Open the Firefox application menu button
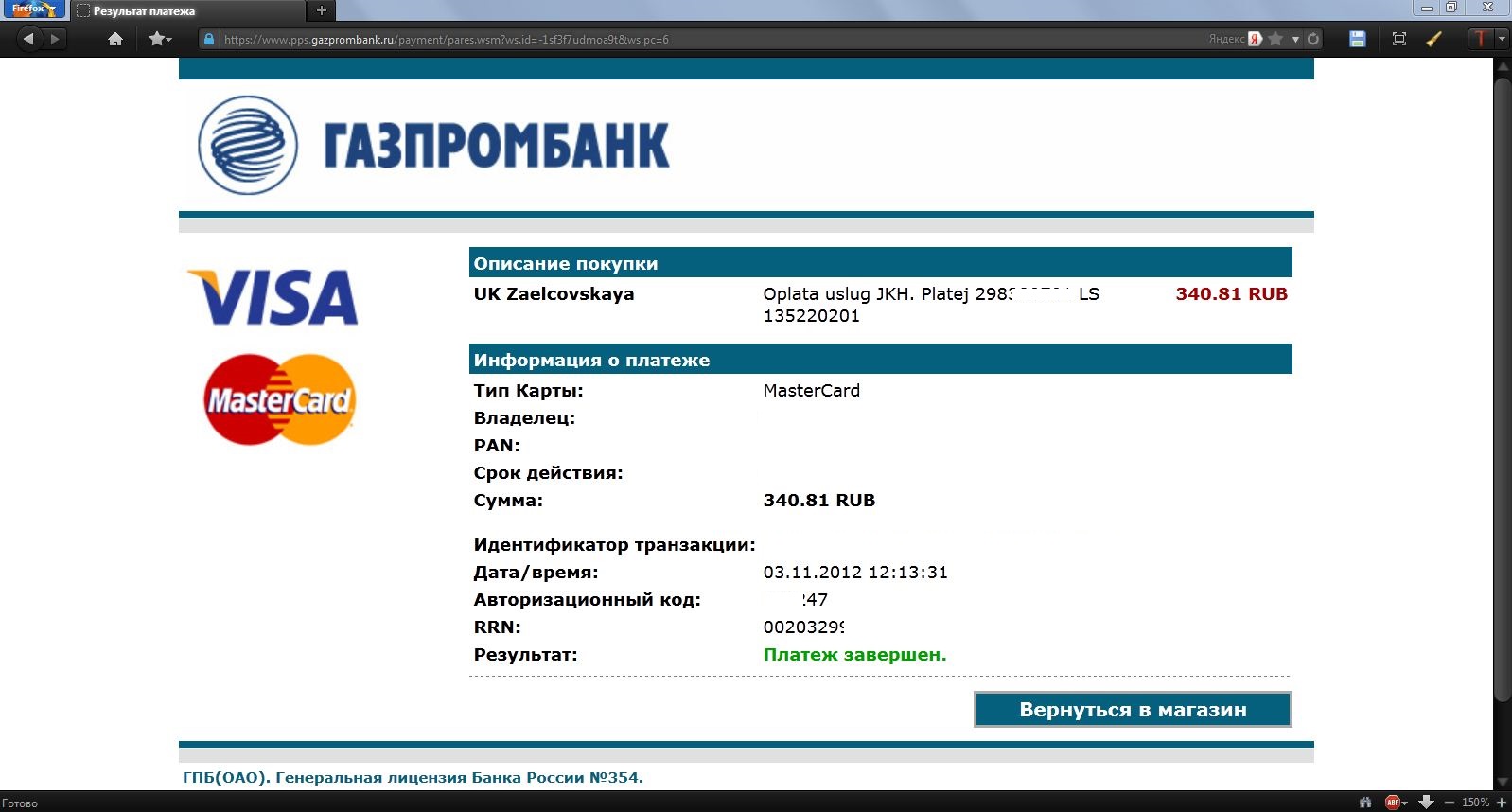 pyautogui.click(x=33, y=9)
